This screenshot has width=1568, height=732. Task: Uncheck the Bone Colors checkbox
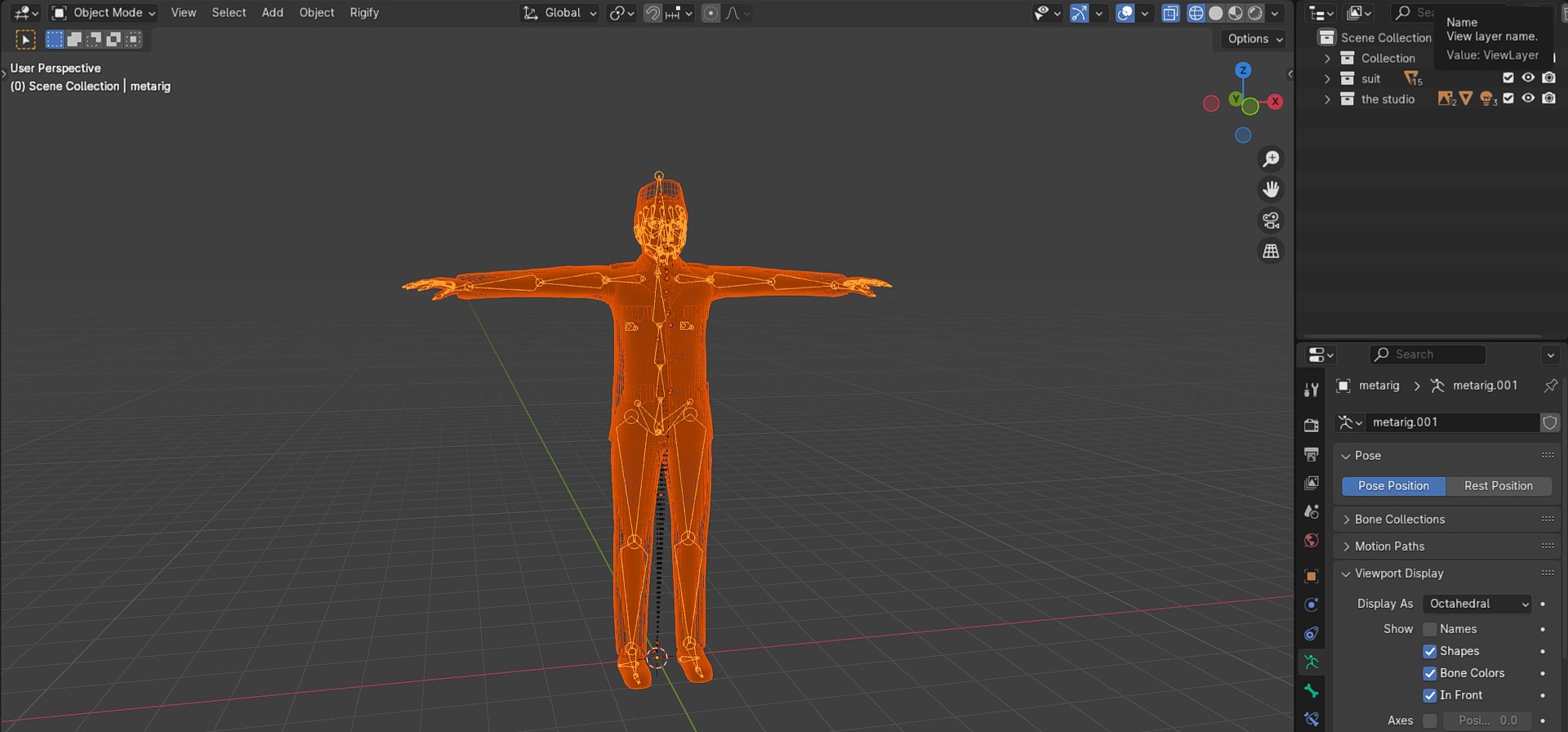click(1430, 673)
